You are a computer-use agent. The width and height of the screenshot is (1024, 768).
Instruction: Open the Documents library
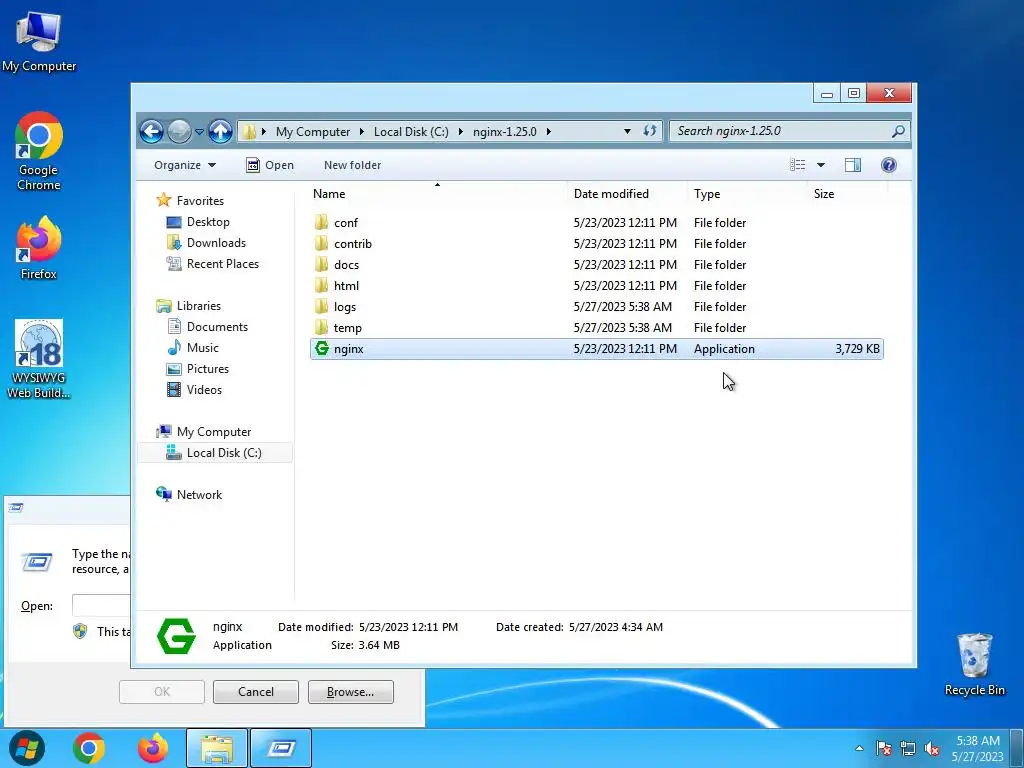(x=208, y=327)
